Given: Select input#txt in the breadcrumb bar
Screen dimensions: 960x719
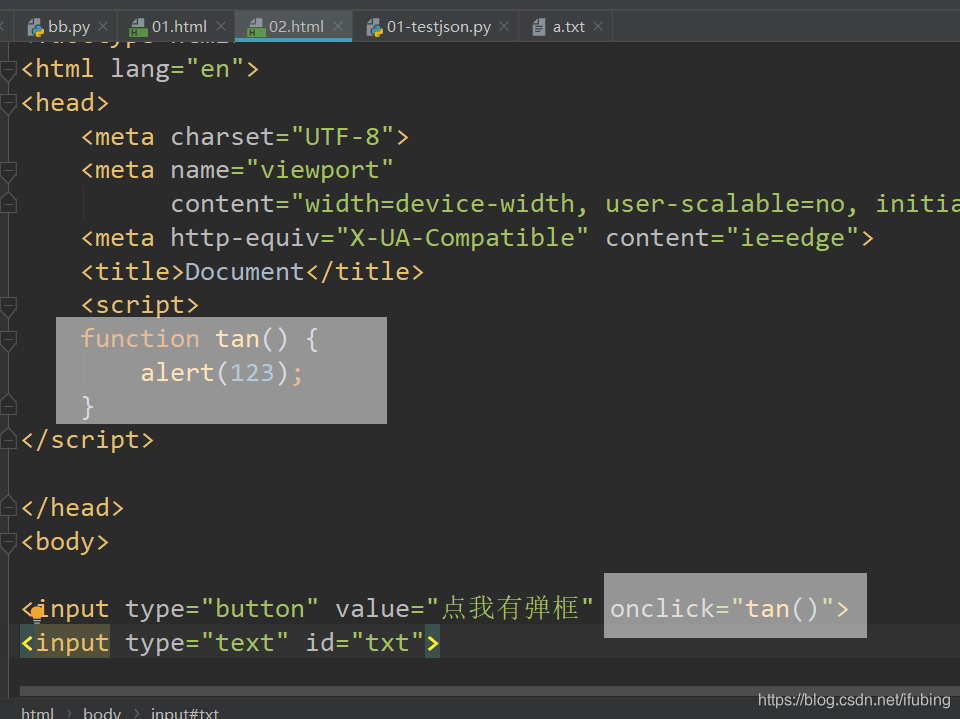Looking at the screenshot, I should pyautogui.click(x=185, y=713).
